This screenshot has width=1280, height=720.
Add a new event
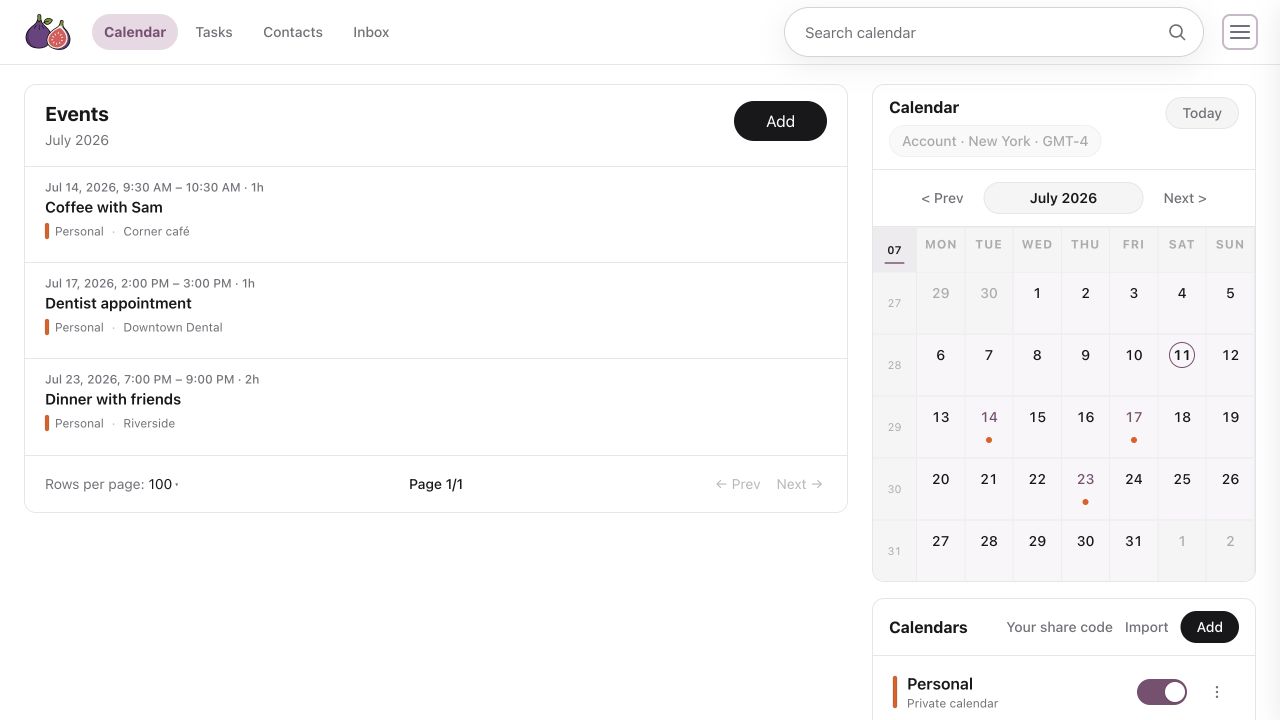(x=780, y=121)
